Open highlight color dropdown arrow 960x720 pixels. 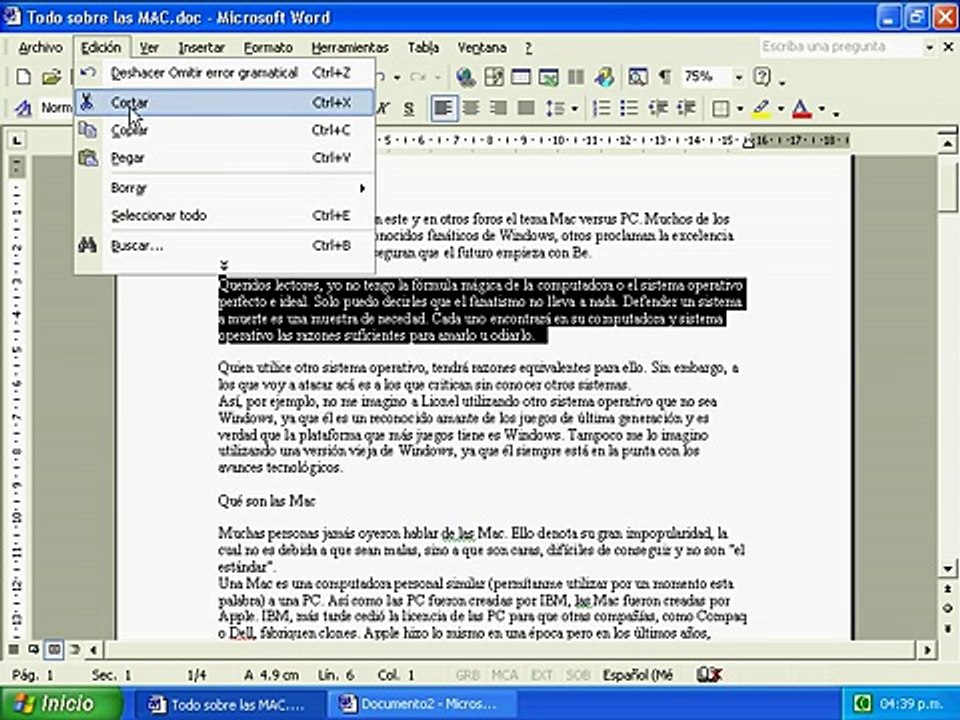click(x=781, y=109)
